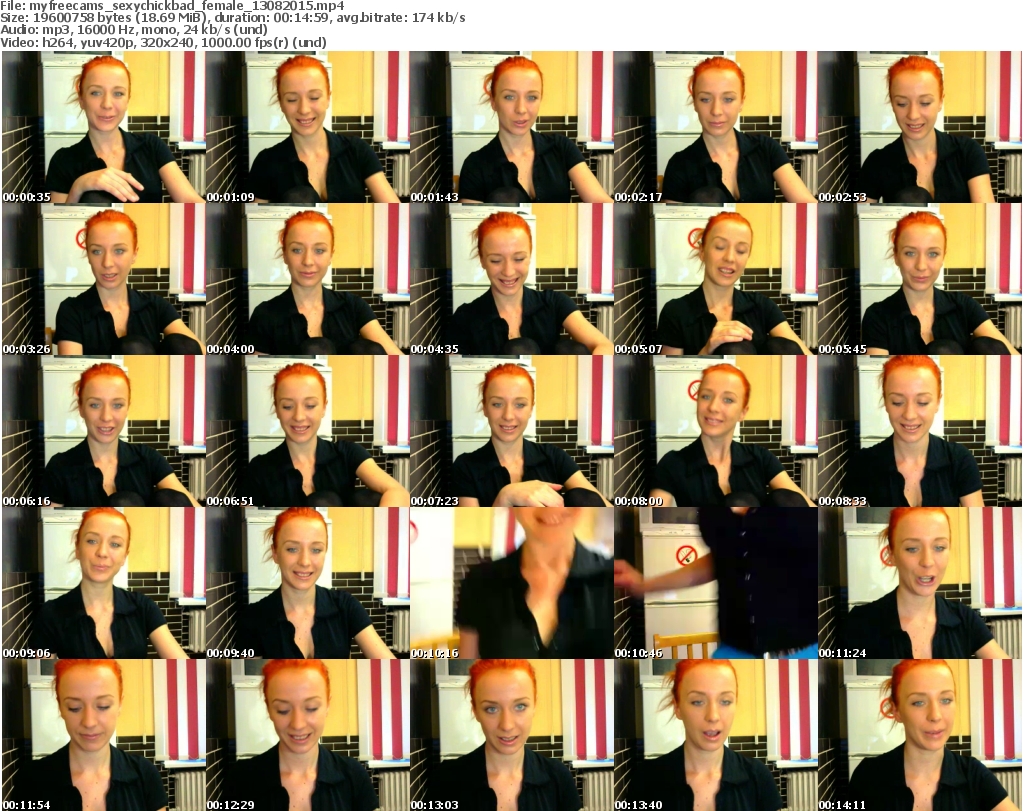Select the thumbnail stamped 00:00:35

pos(104,127)
